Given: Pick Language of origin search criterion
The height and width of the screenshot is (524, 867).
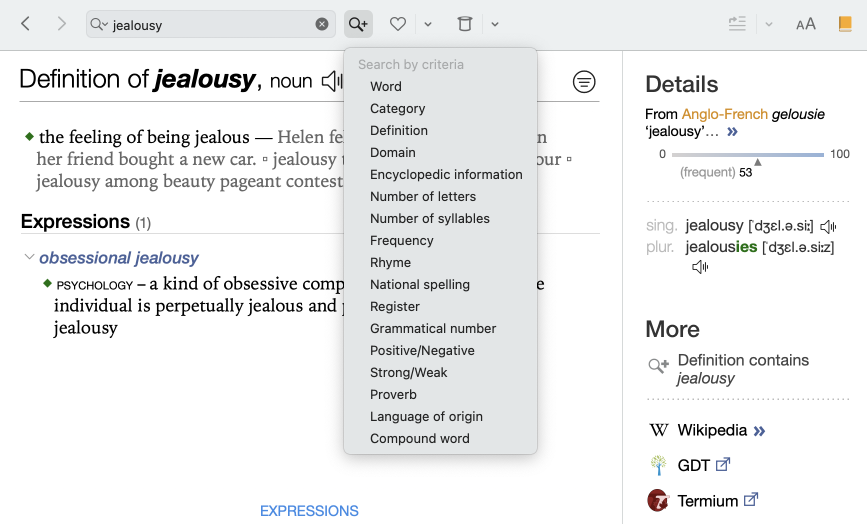Looking at the screenshot, I should (426, 417).
